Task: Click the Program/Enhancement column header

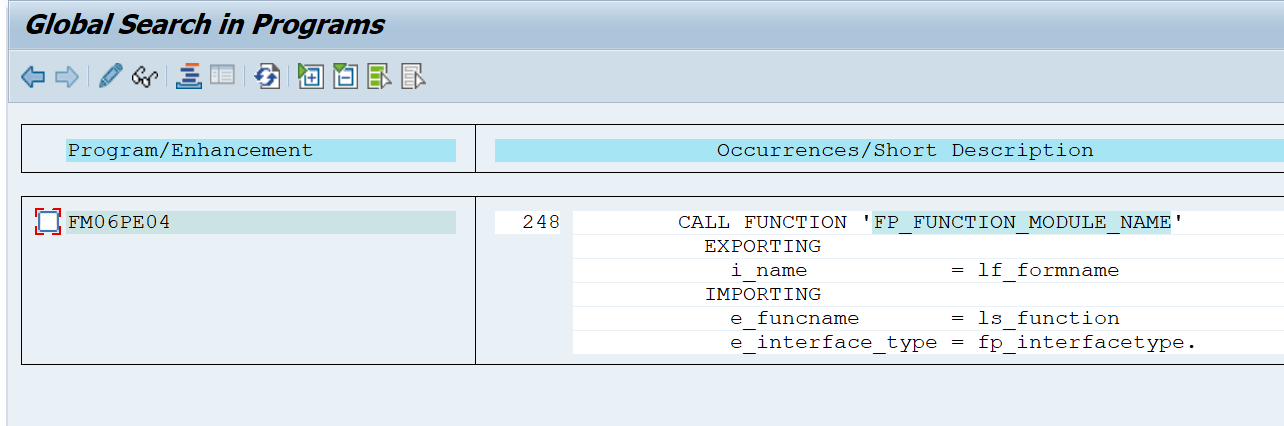Action: [x=190, y=151]
